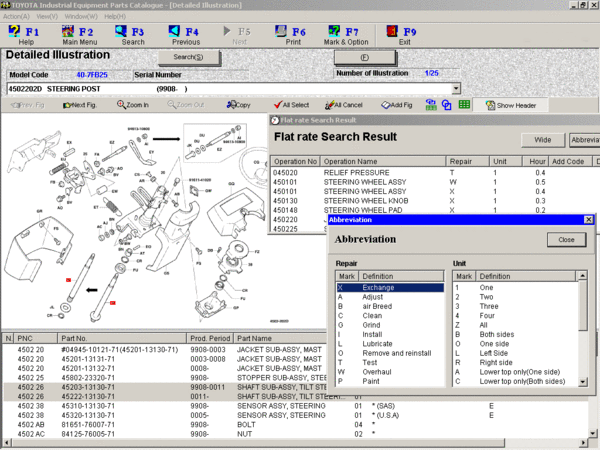Select Both sides row in Unit list
Screen dimensions: 600x450
pos(515,334)
